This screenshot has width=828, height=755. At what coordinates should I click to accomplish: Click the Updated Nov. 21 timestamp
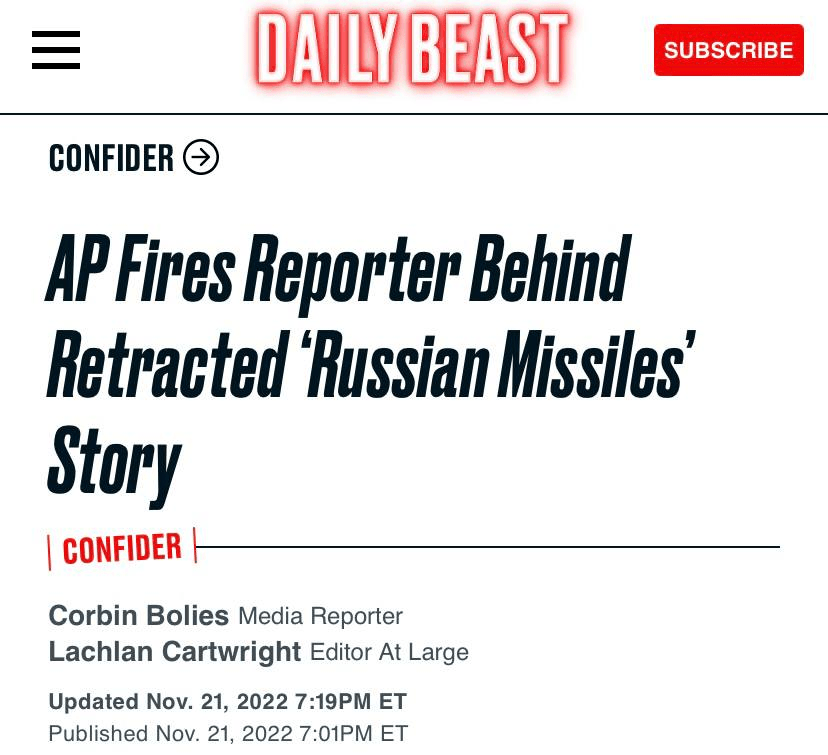tap(228, 702)
